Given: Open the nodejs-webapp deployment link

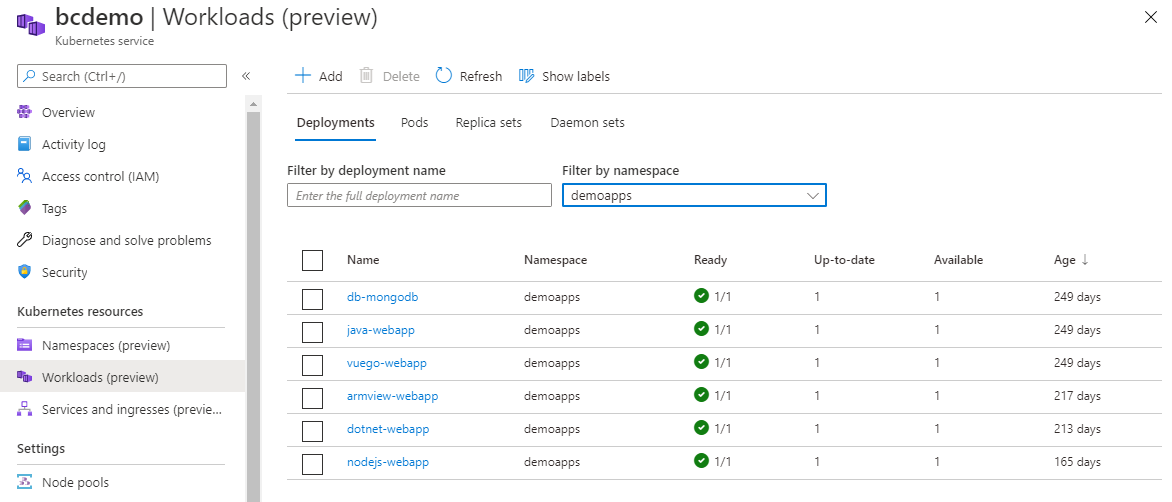Looking at the screenshot, I should point(388,462).
